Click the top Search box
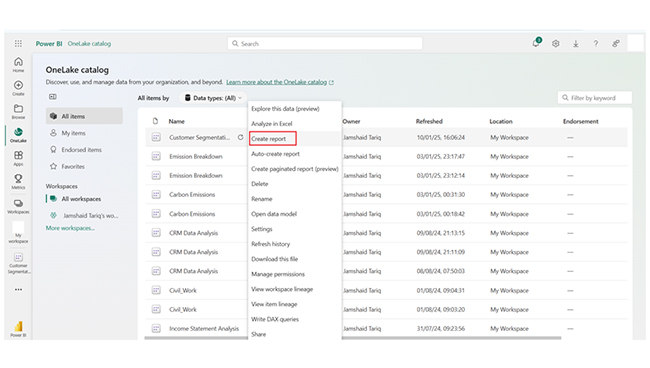 [x=325, y=44]
